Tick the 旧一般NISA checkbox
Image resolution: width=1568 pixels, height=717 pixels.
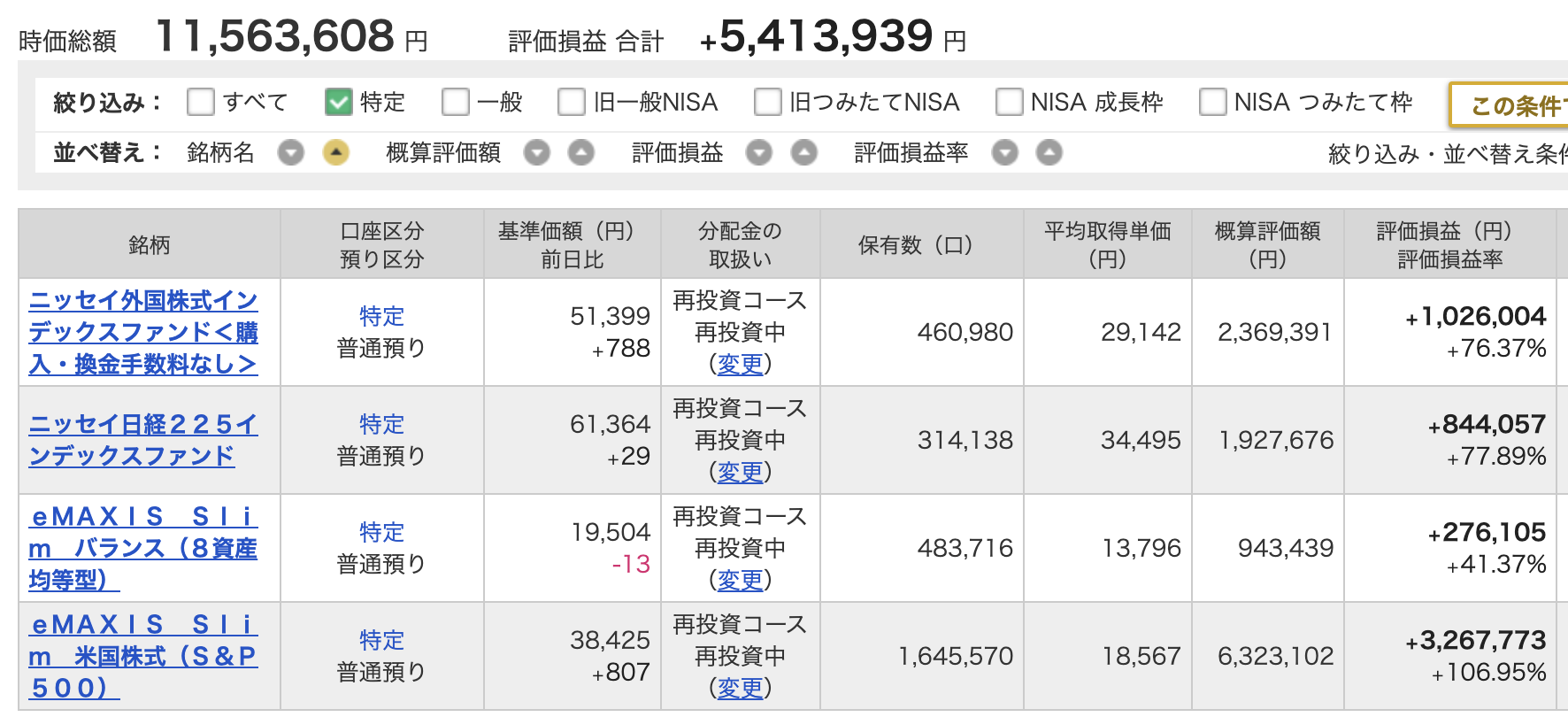pyautogui.click(x=572, y=102)
